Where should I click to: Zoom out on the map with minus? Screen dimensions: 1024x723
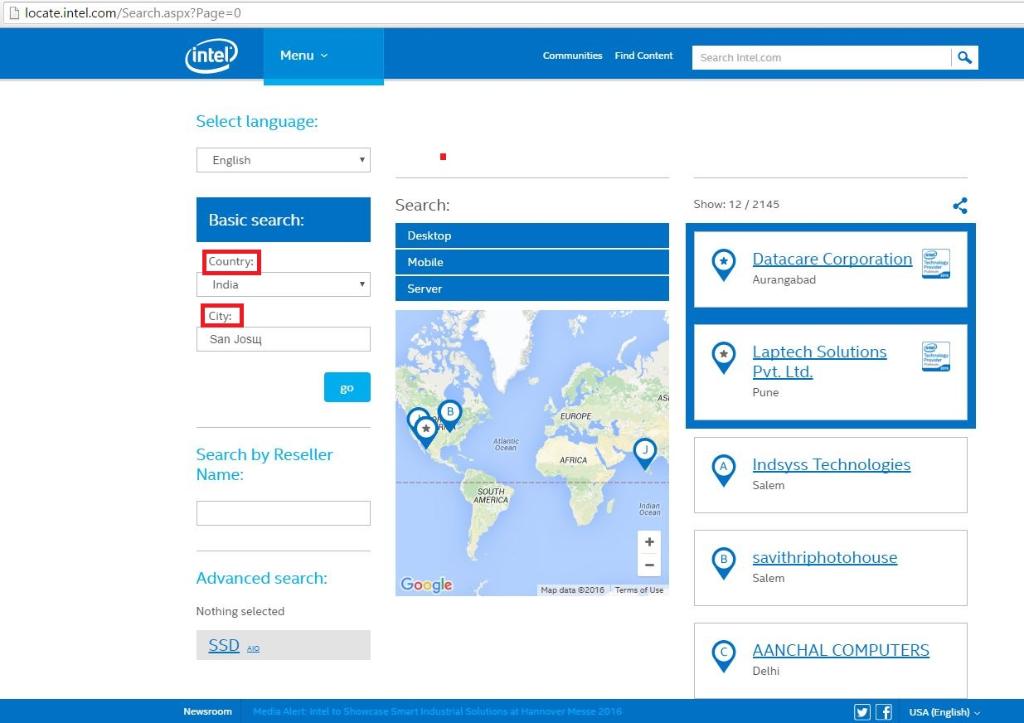tap(649, 565)
